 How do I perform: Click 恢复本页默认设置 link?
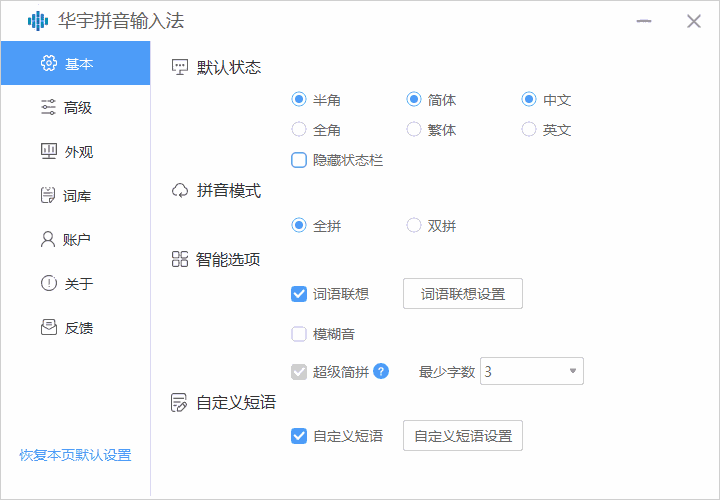tap(75, 455)
